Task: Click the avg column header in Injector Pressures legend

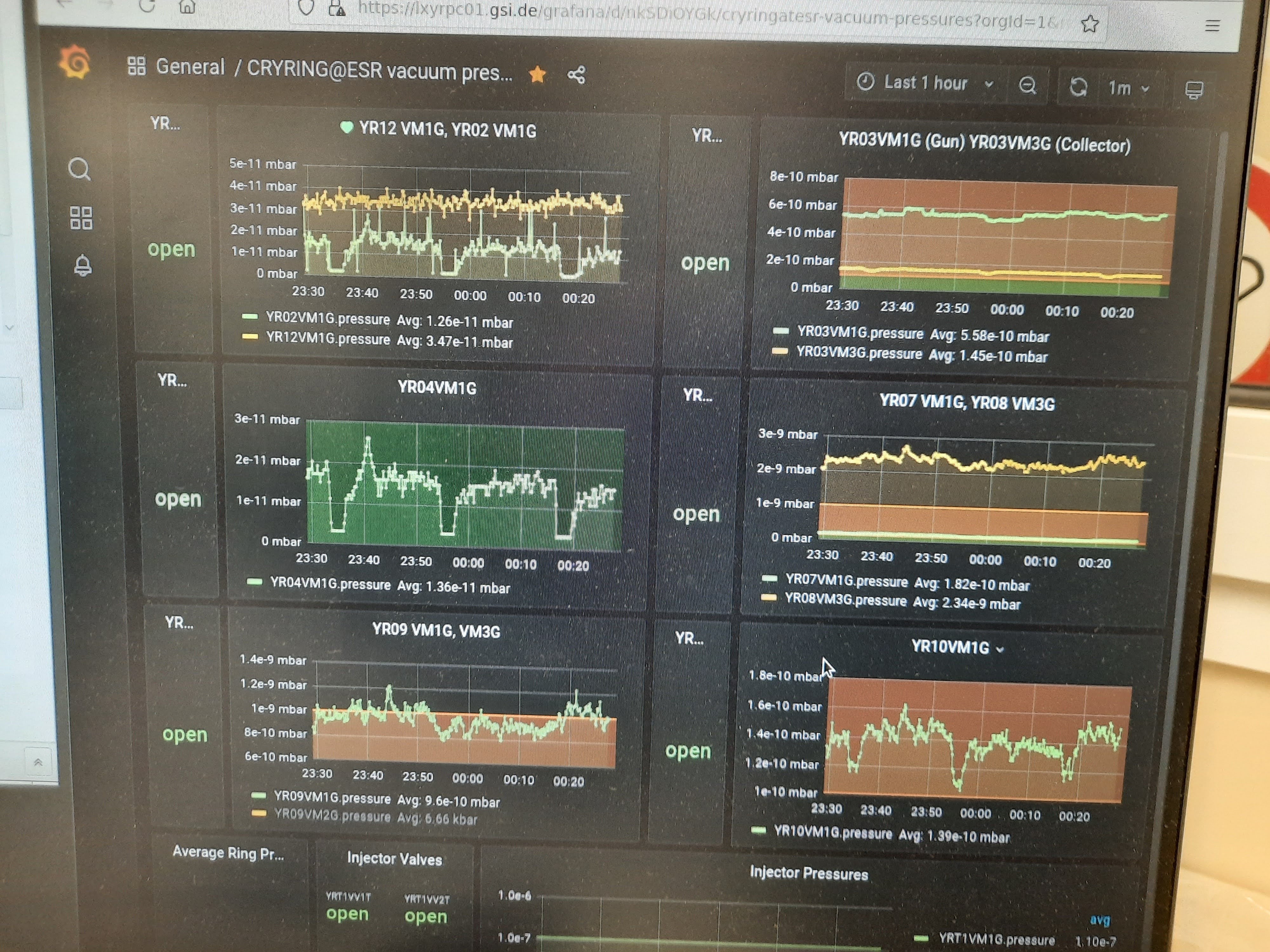Action: point(1100,920)
